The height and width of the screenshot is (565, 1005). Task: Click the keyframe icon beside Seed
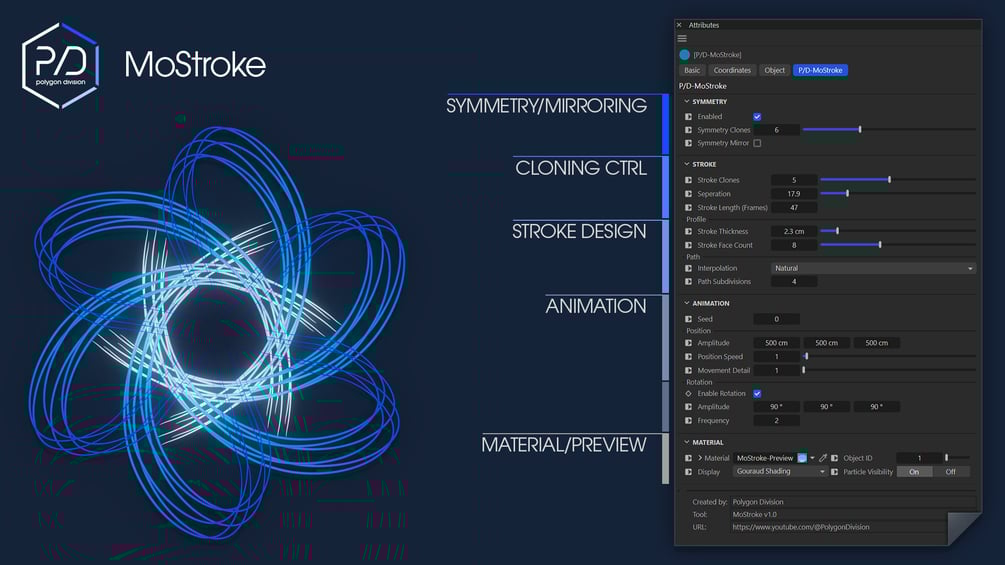click(x=688, y=319)
